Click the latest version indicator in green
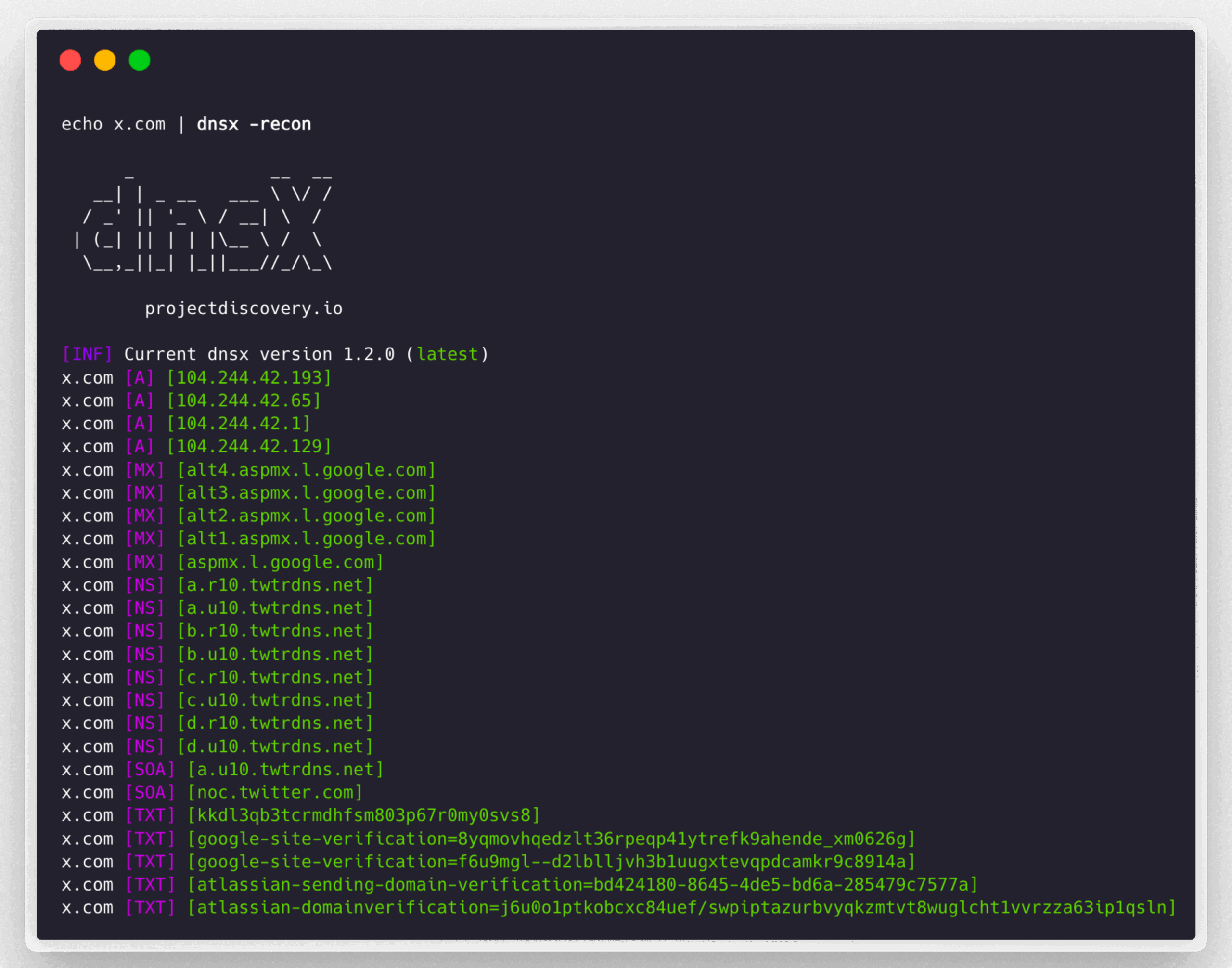This screenshot has height=968, width=1232. (447, 354)
